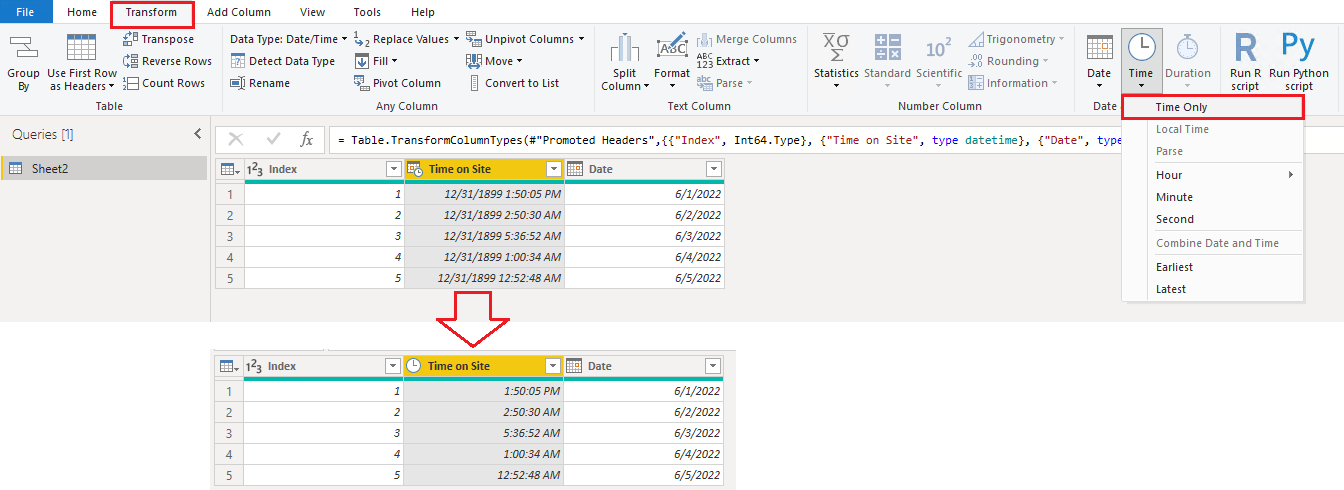Open Unpivot Columns dropdown
The width and height of the screenshot is (1344, 490).
(525, 39)
